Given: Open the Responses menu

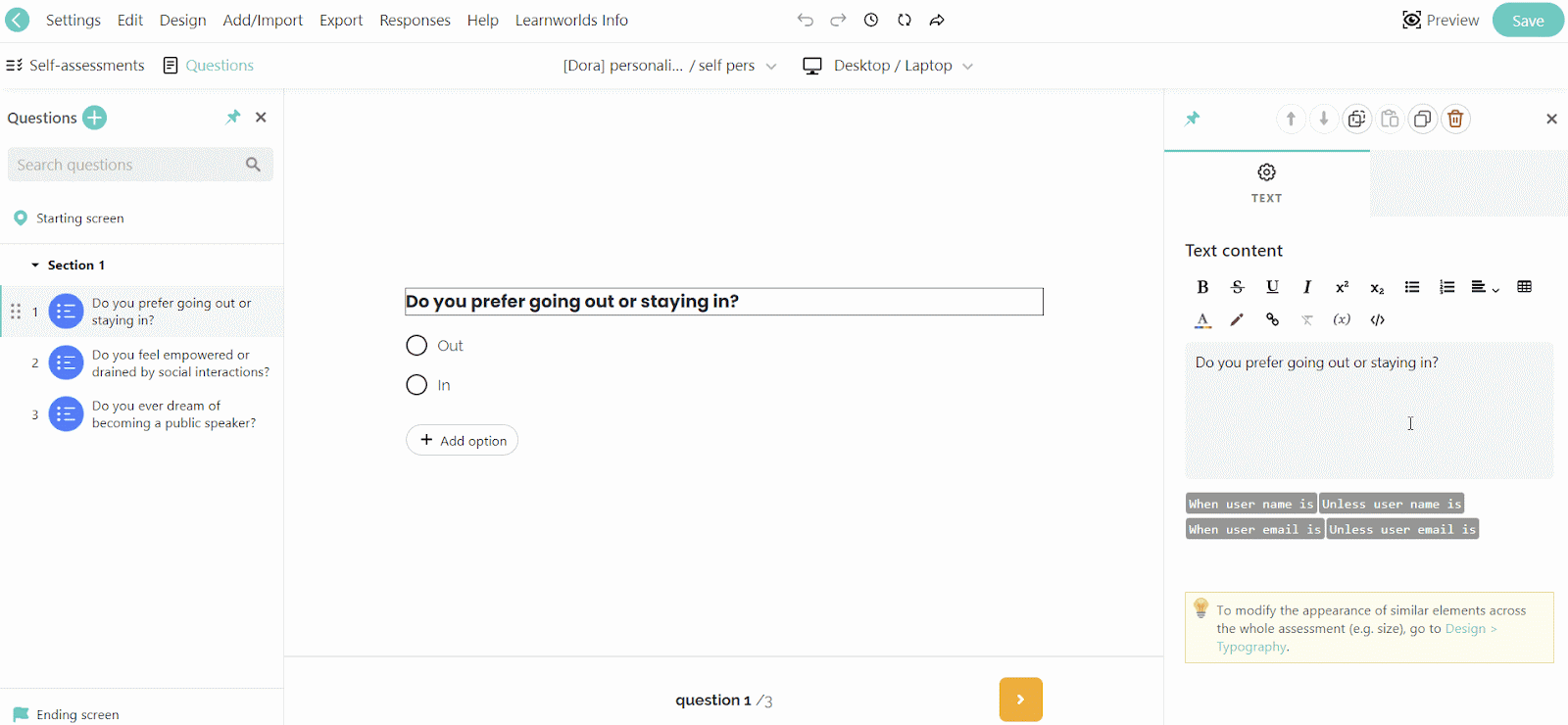Looking at the screenshot, I should (x=415, y=21).
